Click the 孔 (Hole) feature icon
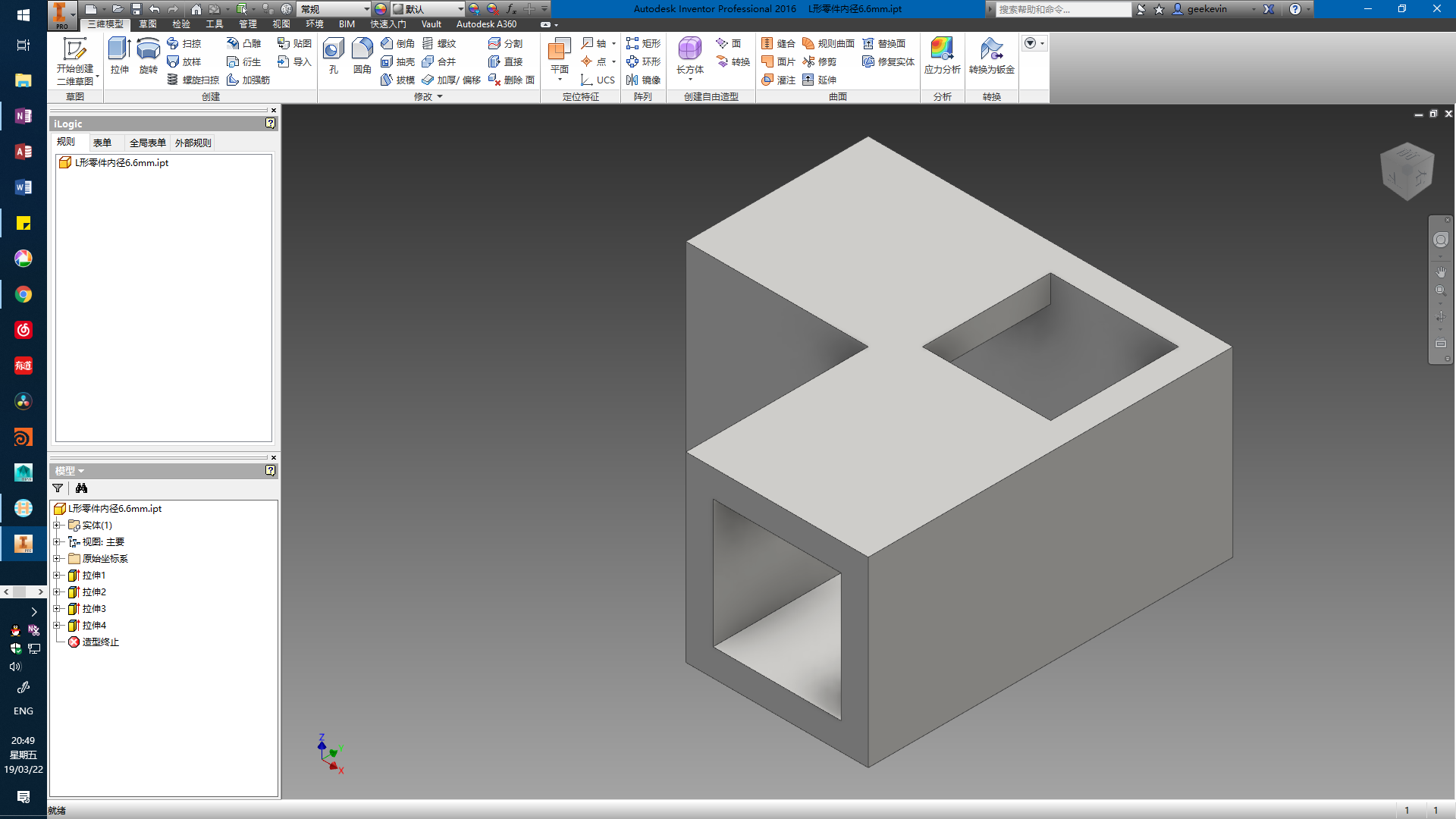The image size is (1456, 819). (x=333, y=55)
